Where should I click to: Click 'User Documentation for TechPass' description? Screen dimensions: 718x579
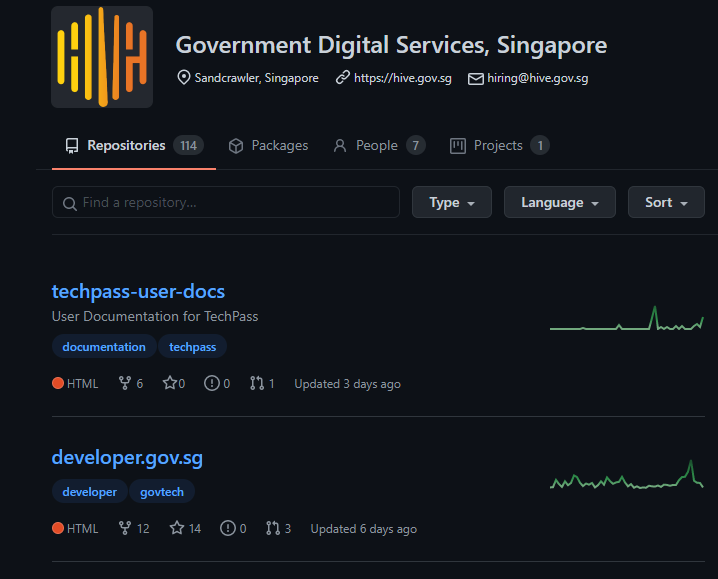155,317
